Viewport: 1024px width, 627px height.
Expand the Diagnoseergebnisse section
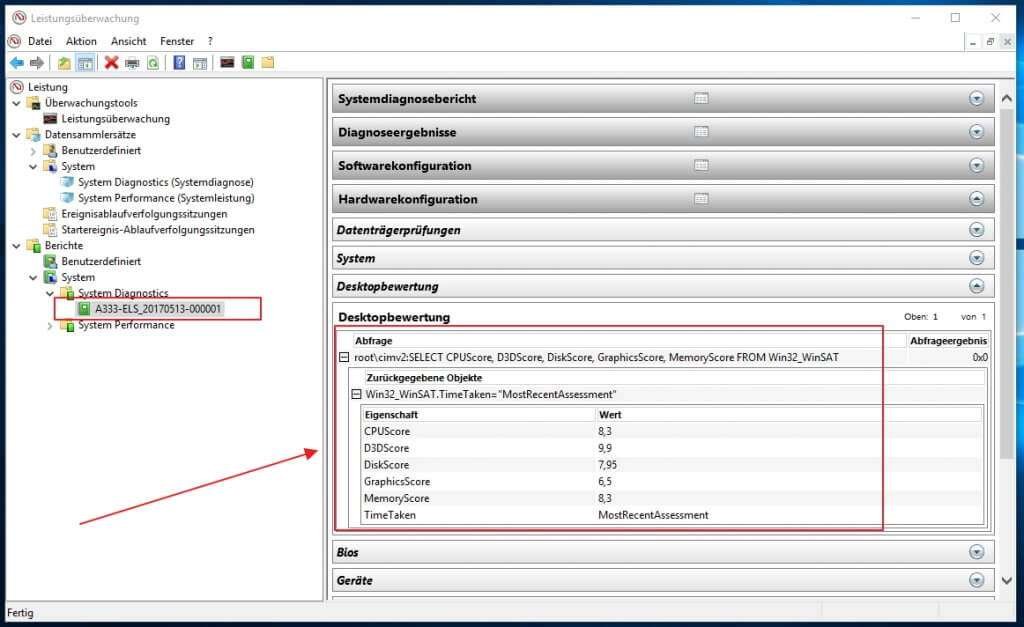978,131
